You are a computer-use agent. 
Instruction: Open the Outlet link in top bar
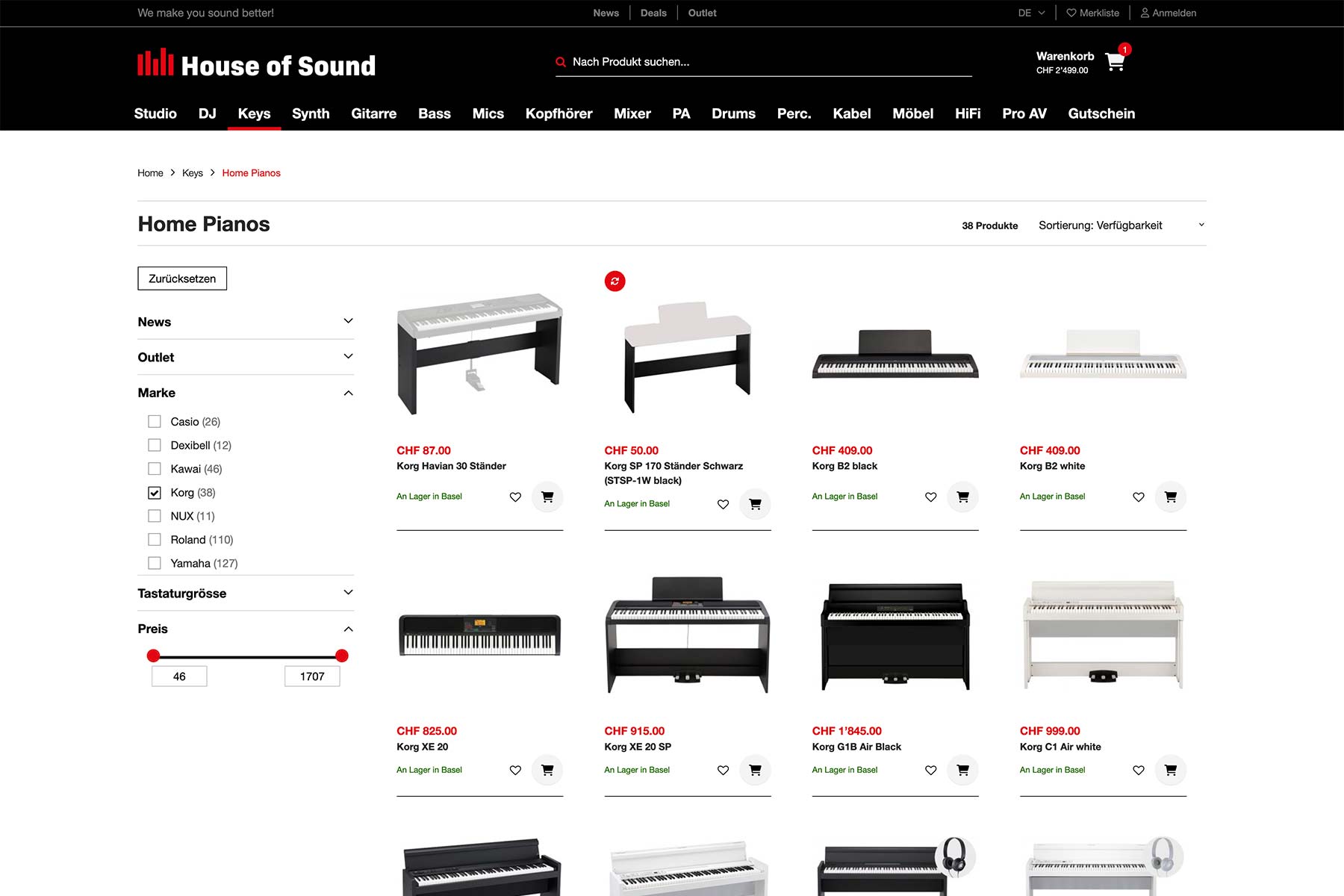click(x=702, y=13)
